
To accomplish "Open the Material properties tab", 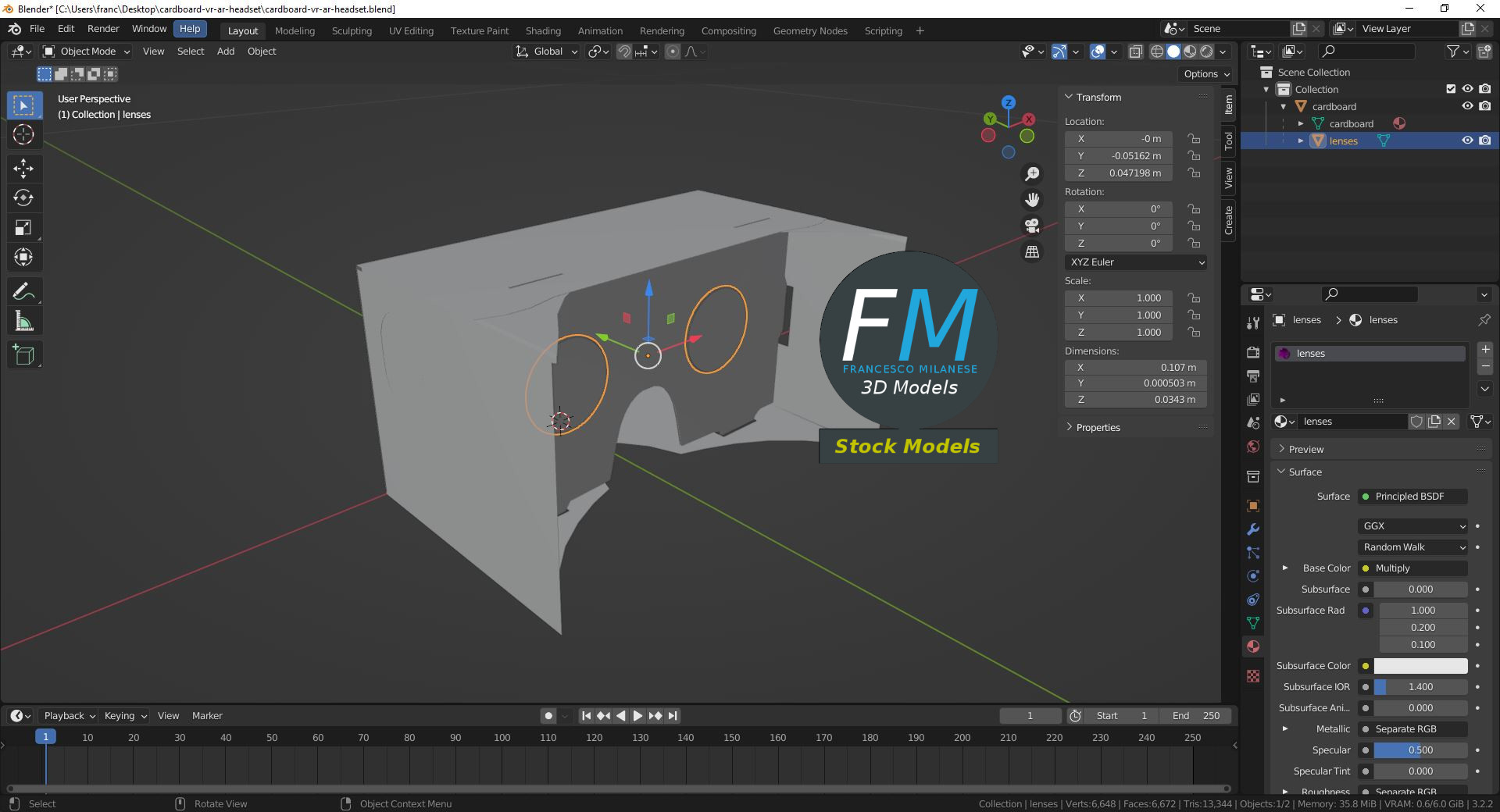I will tap(1253, 646).
